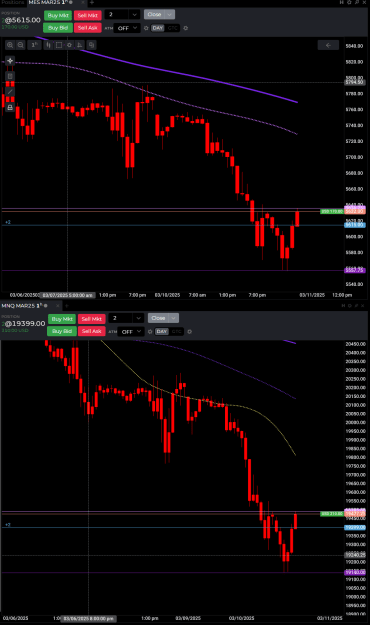Select GTC time-in-force in the MNQ panel

pyautogui.click(x=177, y=332)
